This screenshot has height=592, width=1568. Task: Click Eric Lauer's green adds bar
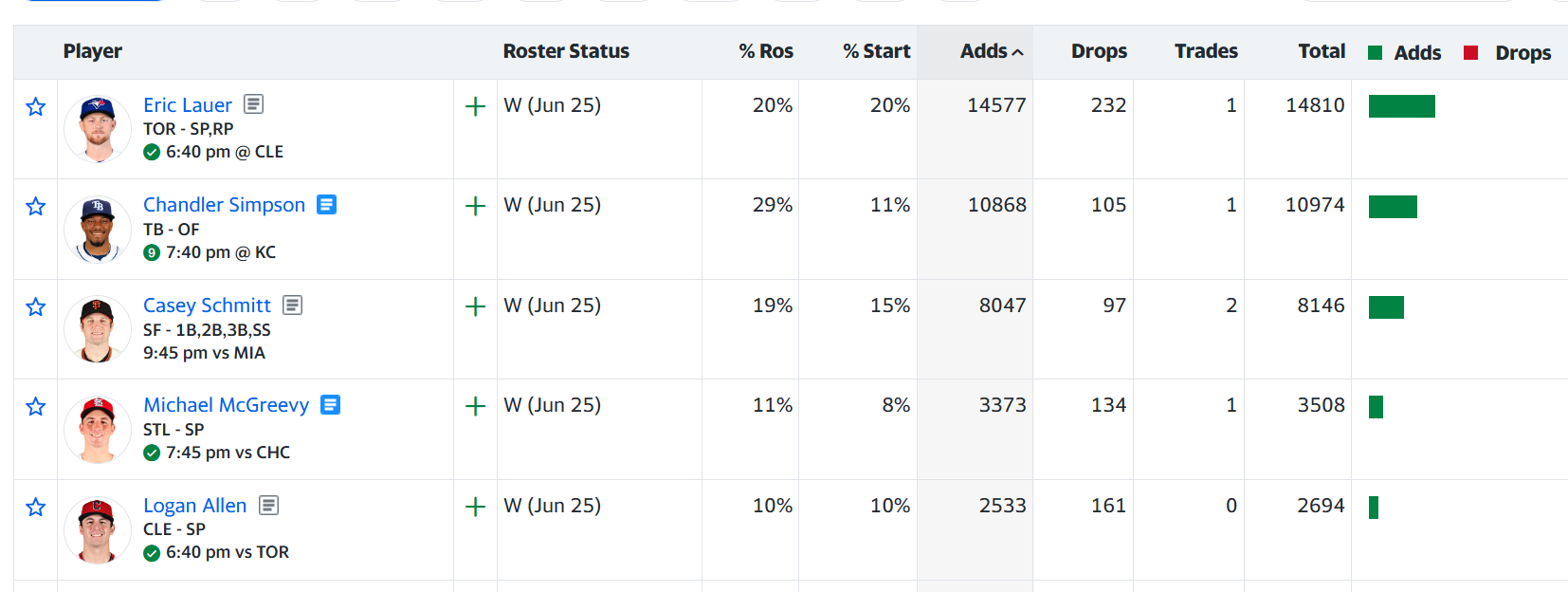1401,106
